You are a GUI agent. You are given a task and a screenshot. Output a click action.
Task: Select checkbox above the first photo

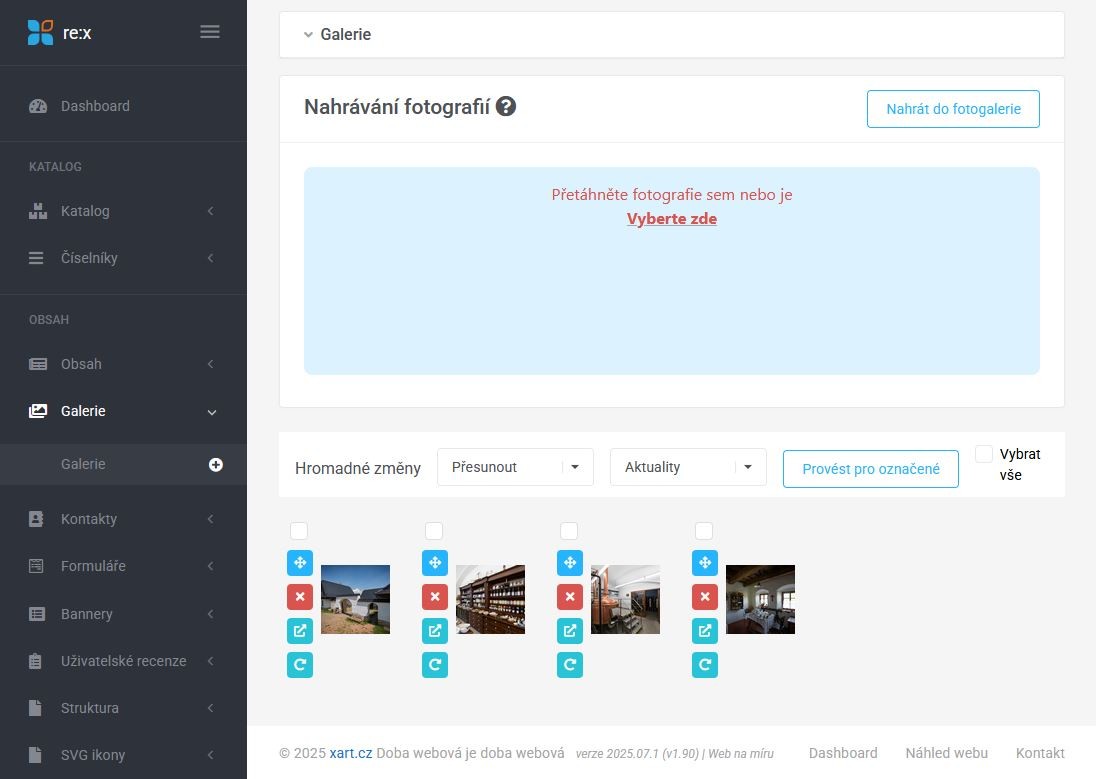point(299,531)
